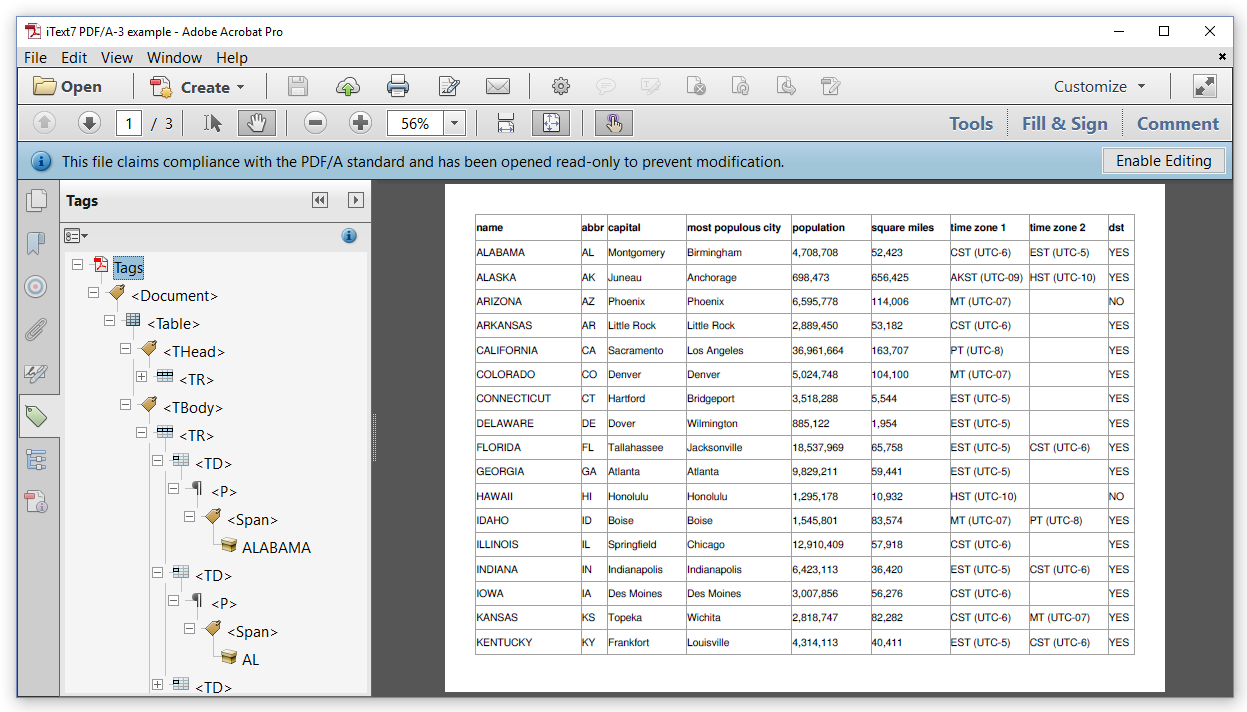This screenshot has height=712, width=1247.
Task: Go to previous page arrow
Action: pyautogui.click(x=44, y=123)
